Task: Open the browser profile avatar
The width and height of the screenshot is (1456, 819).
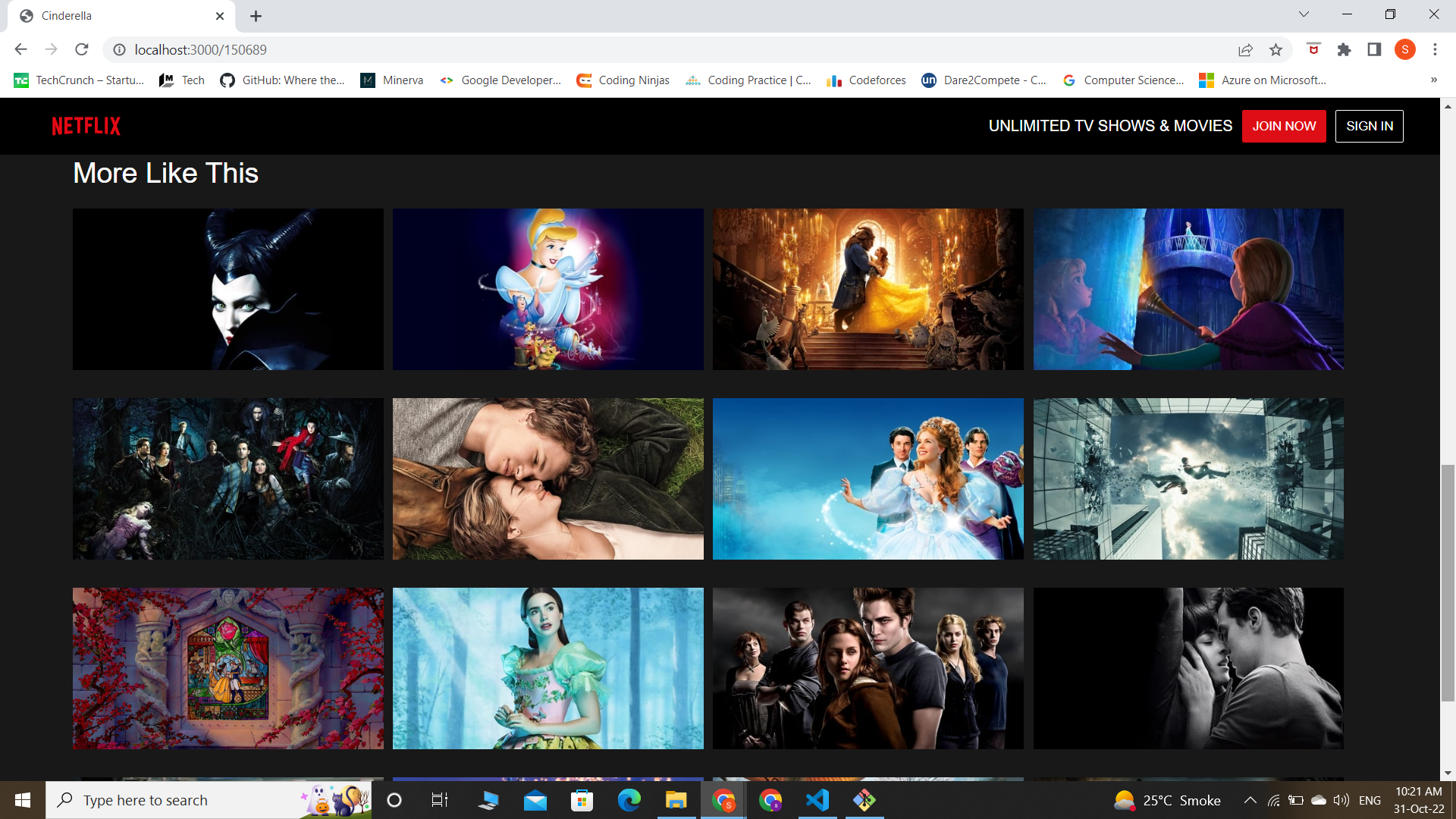Action: click(x=1405, y=49)
